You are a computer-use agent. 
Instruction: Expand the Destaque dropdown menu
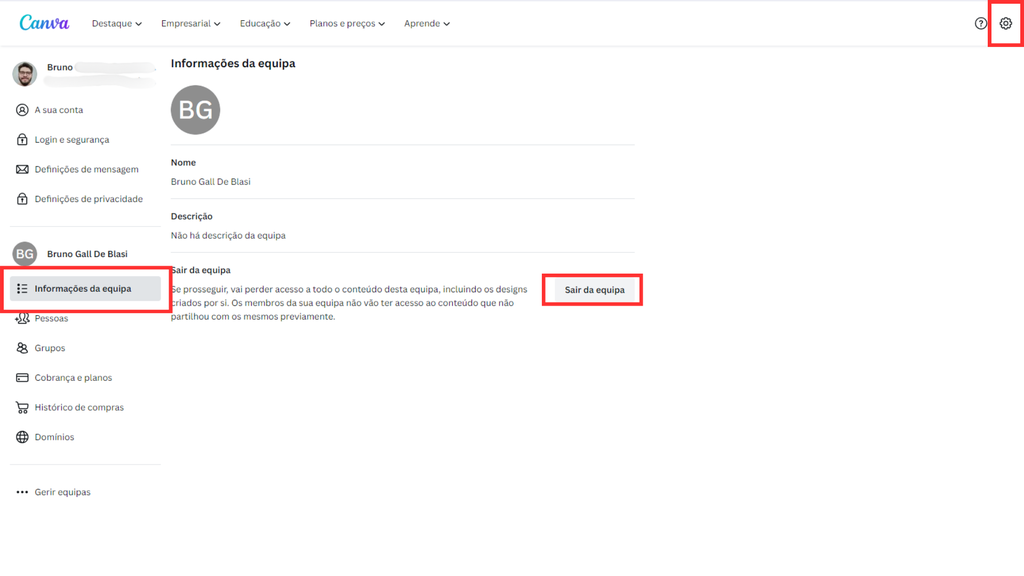pyautogui.click(x=116, y=24)
